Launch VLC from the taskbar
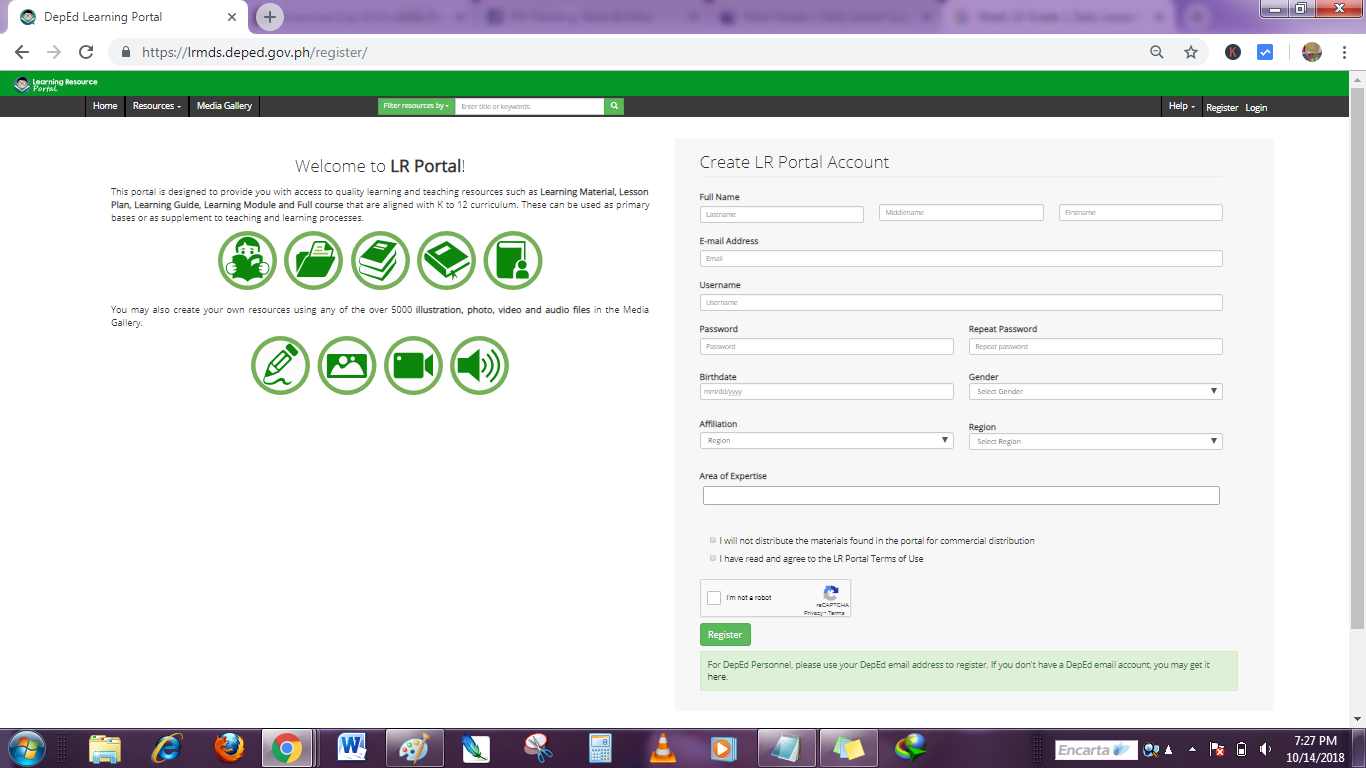The width and height of the screenshot is (1366, 768). click(661, 747)
